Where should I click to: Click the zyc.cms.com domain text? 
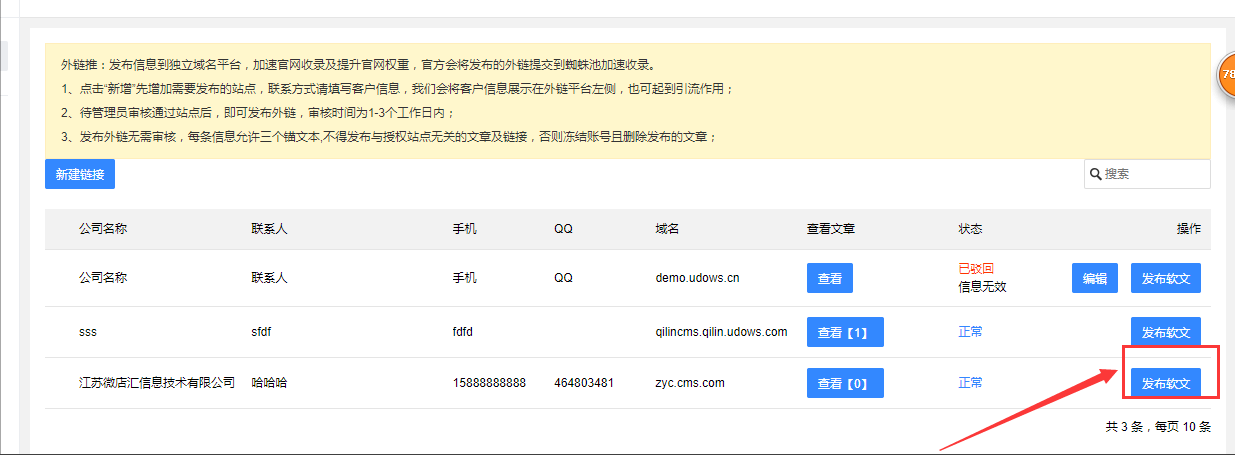coord(690,383)
